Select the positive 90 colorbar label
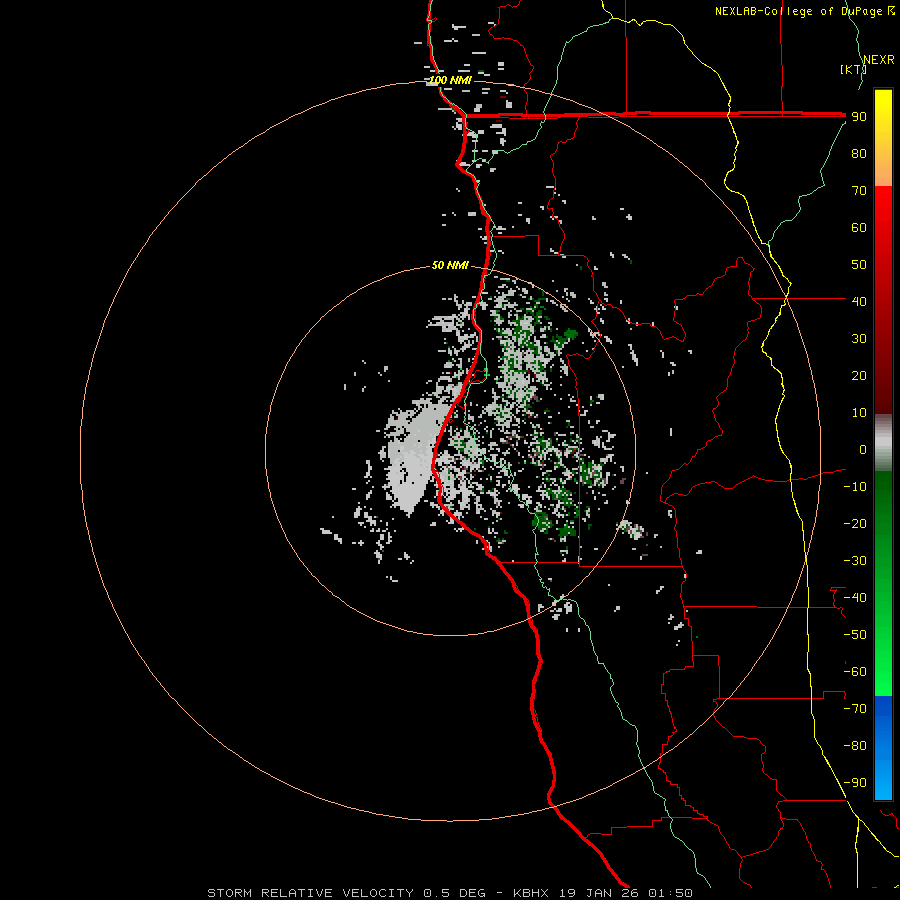 coord(859,117)
